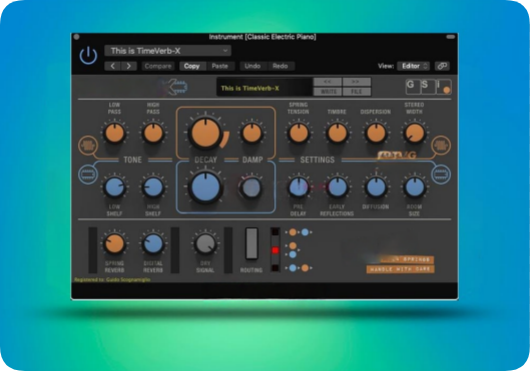Image resolution: width=530 pixels, height=371 pixels.
Task: Click the SETTINGS section label
Action: click(317, 160)
